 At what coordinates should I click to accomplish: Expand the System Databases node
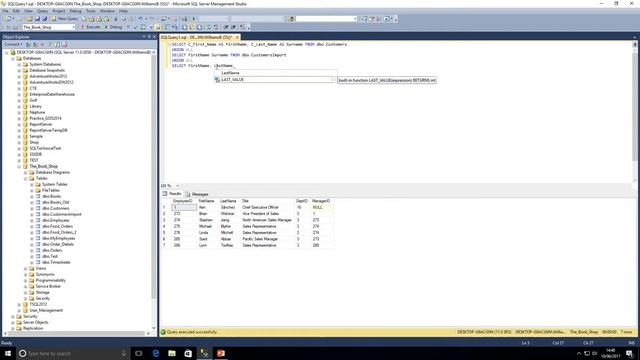[19, 64]
